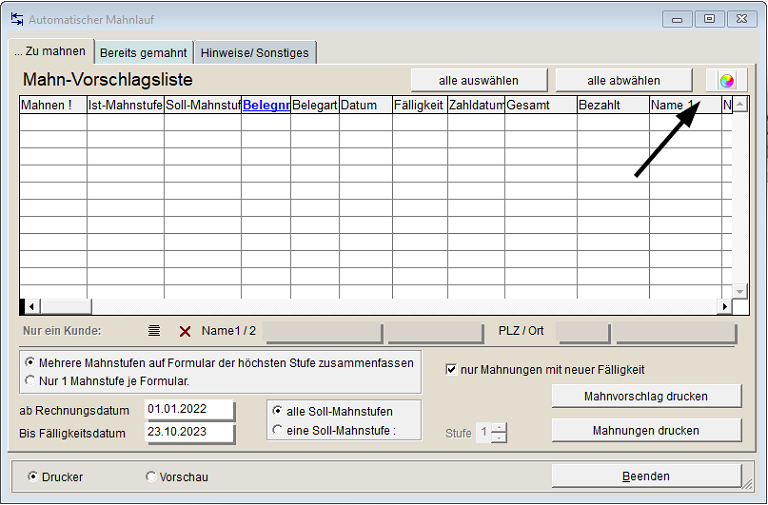Click the Gesamt column header
768x505 pixels.
(x=541, y=105)
